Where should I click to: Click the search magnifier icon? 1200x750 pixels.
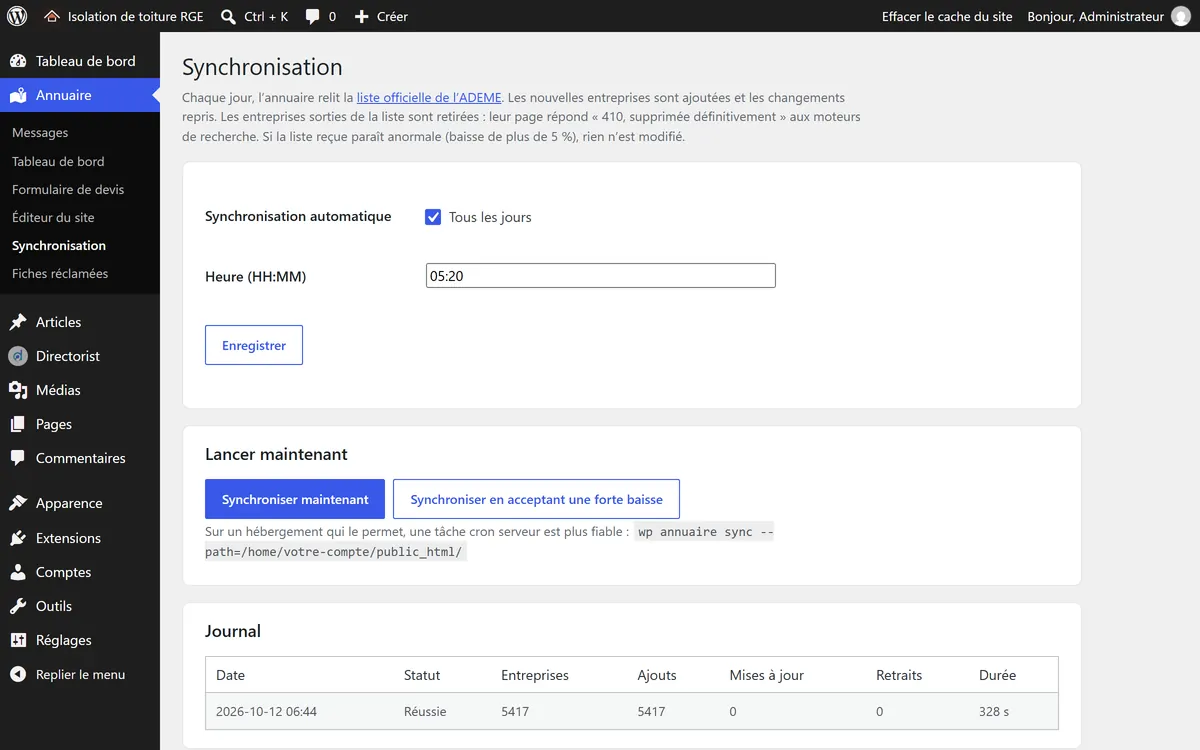click(228, 16)
